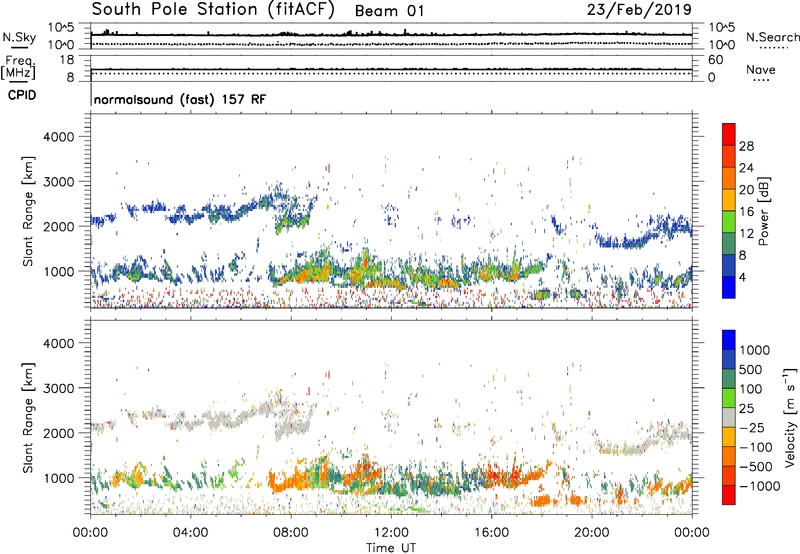Click the '08:00' time tick label

(291, 533)
